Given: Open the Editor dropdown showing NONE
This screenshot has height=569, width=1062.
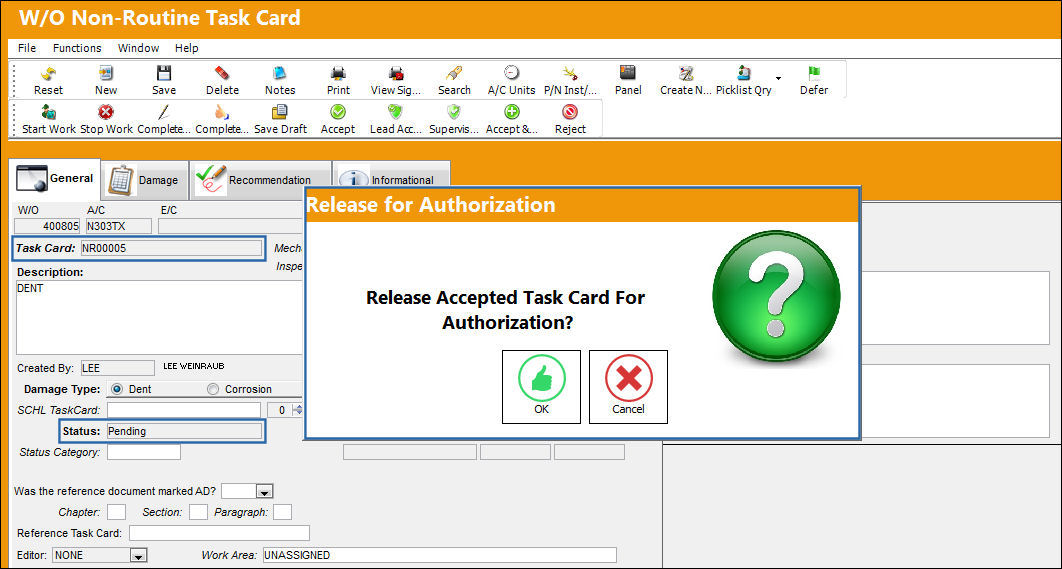Looking at the screenshot, I should tap(138, 555).
